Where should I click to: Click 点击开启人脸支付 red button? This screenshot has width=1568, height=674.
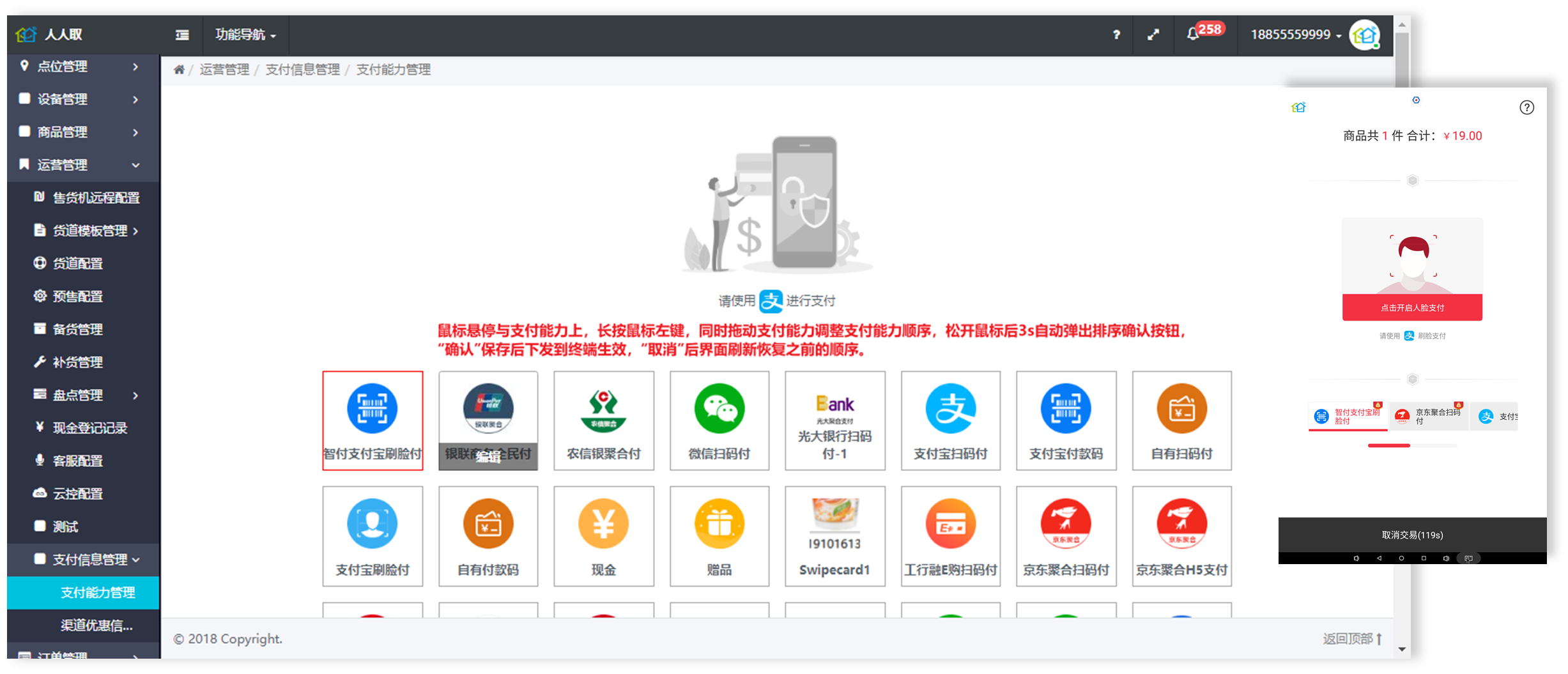click(1412, 307)
